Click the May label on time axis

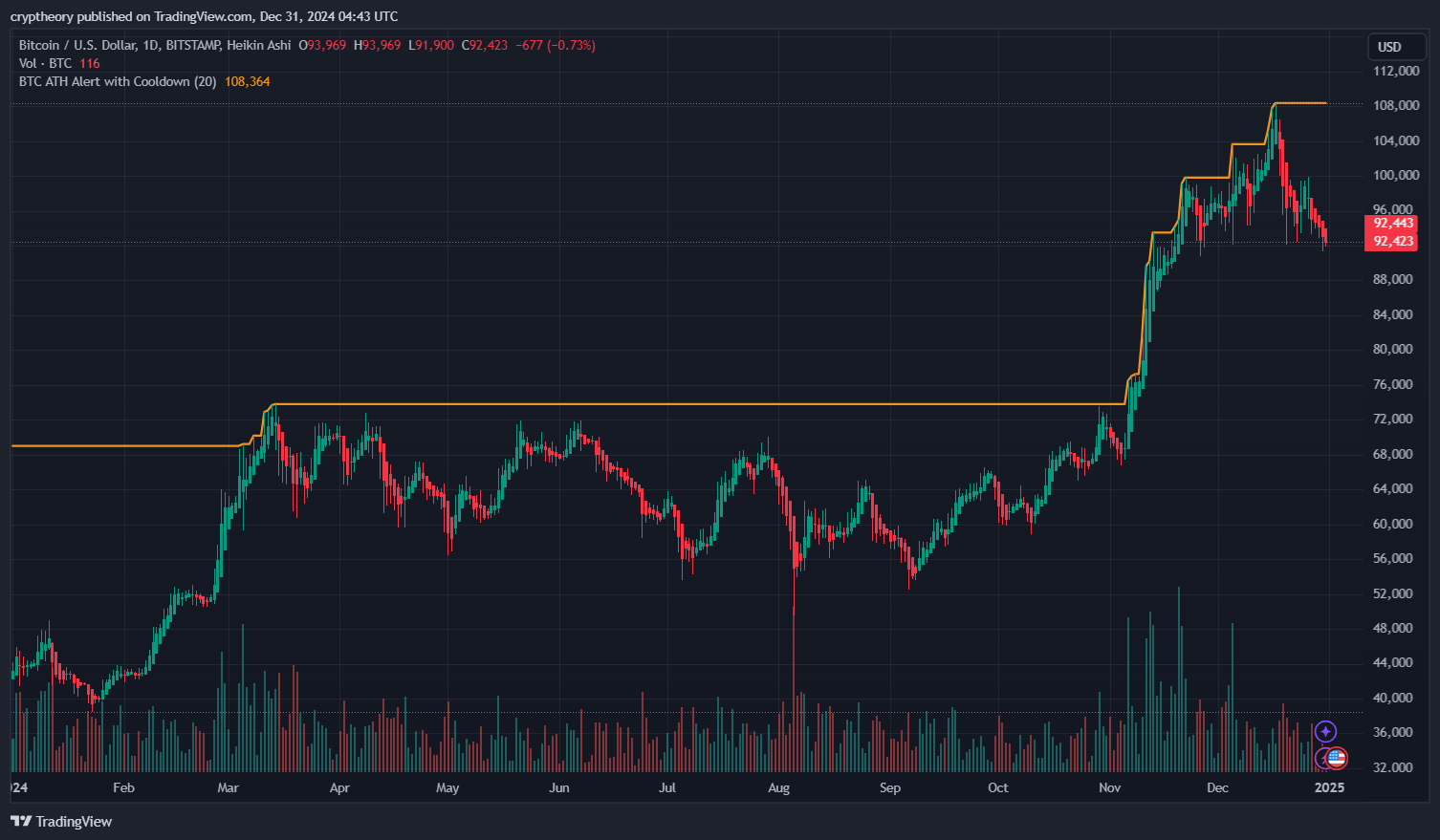pos(447,787)
